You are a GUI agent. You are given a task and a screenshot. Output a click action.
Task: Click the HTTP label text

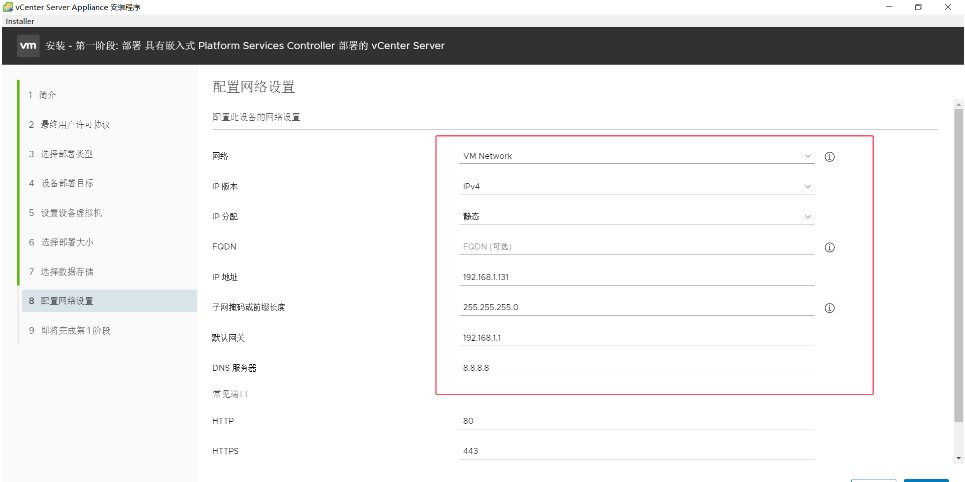tap(223, 421)
